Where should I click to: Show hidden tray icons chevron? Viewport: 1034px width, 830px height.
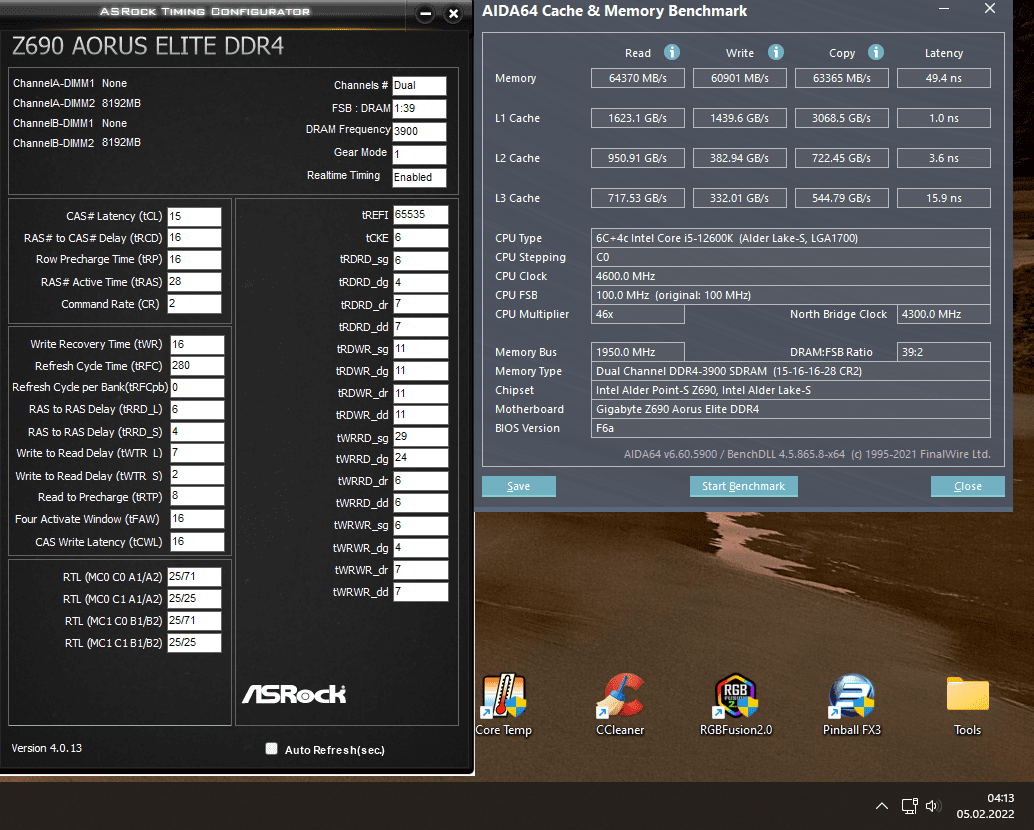coord(882,806)
